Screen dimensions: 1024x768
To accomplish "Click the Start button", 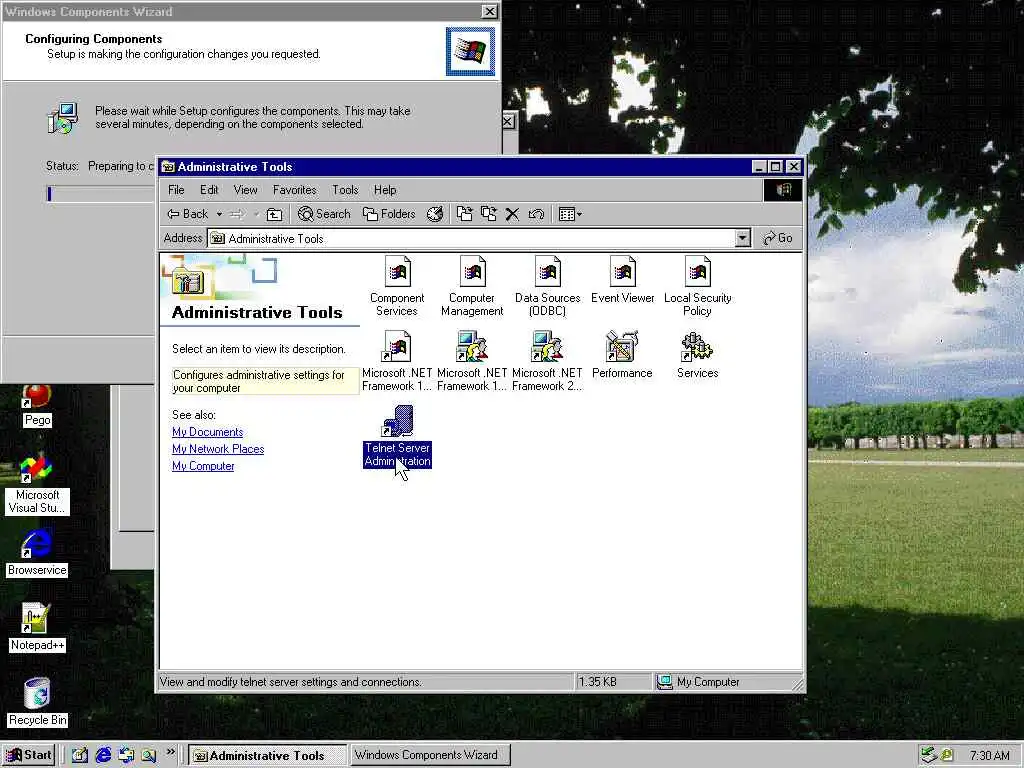I will pos(29,756).
